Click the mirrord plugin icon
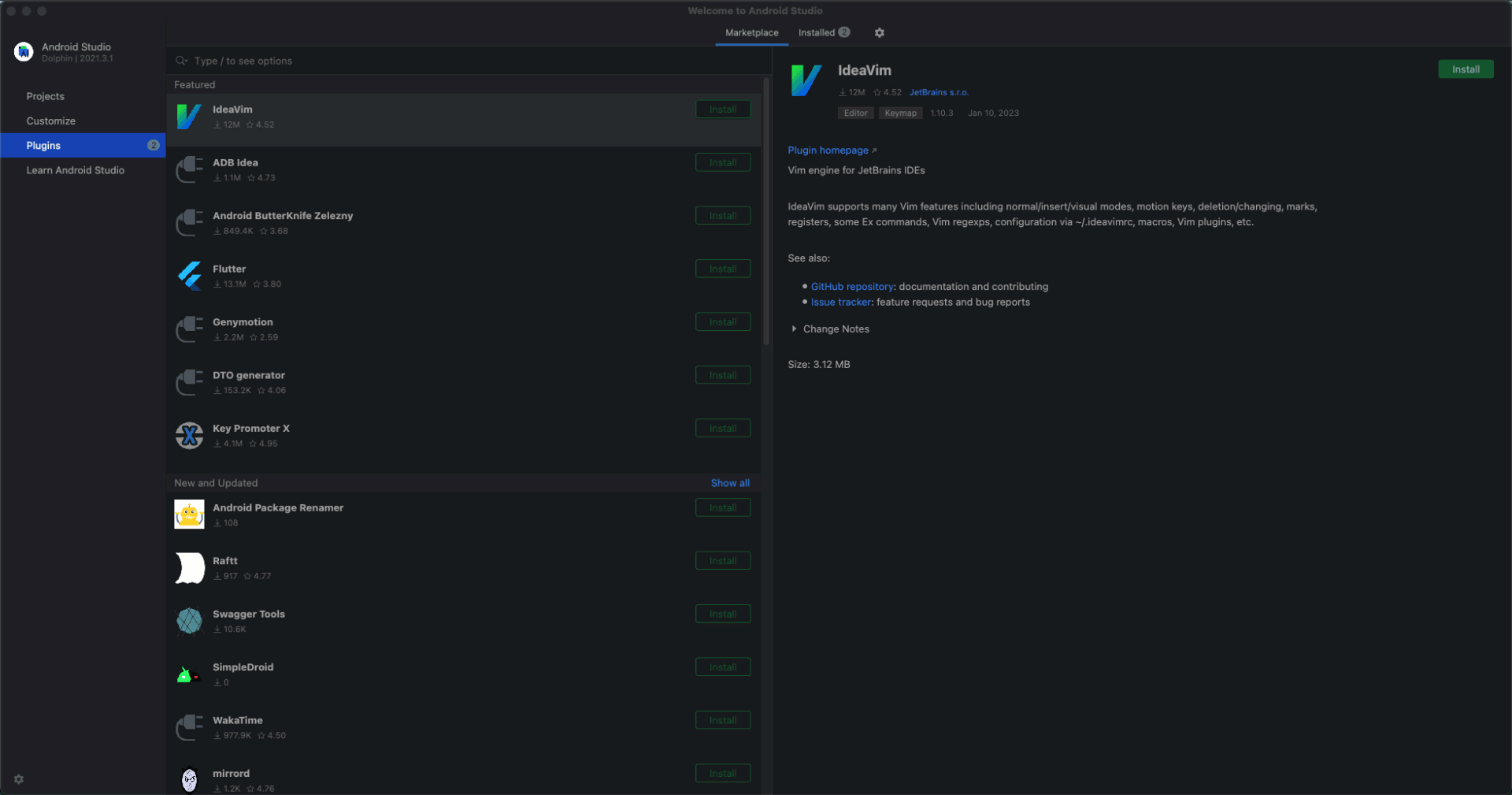The image size is (1512, 795). (x=189, y=780)
